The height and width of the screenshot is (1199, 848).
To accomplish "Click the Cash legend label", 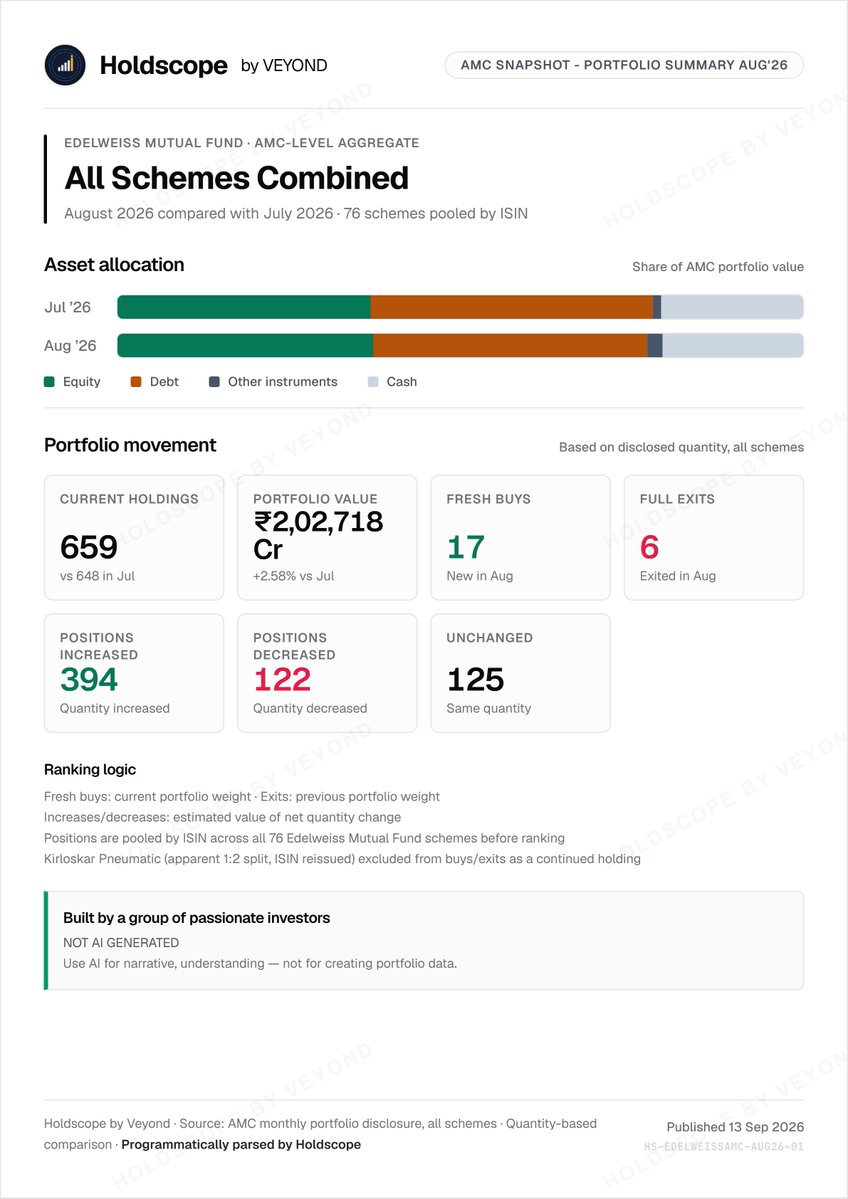I will pos(401,382).
